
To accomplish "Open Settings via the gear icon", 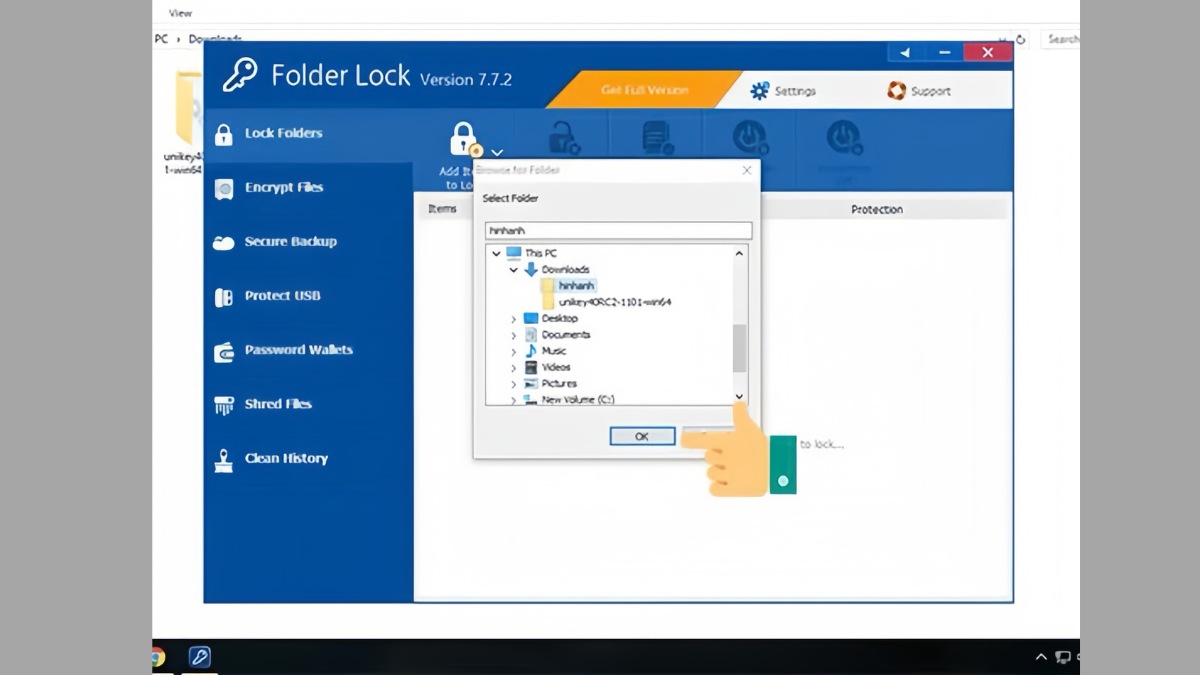I will 759,91.
